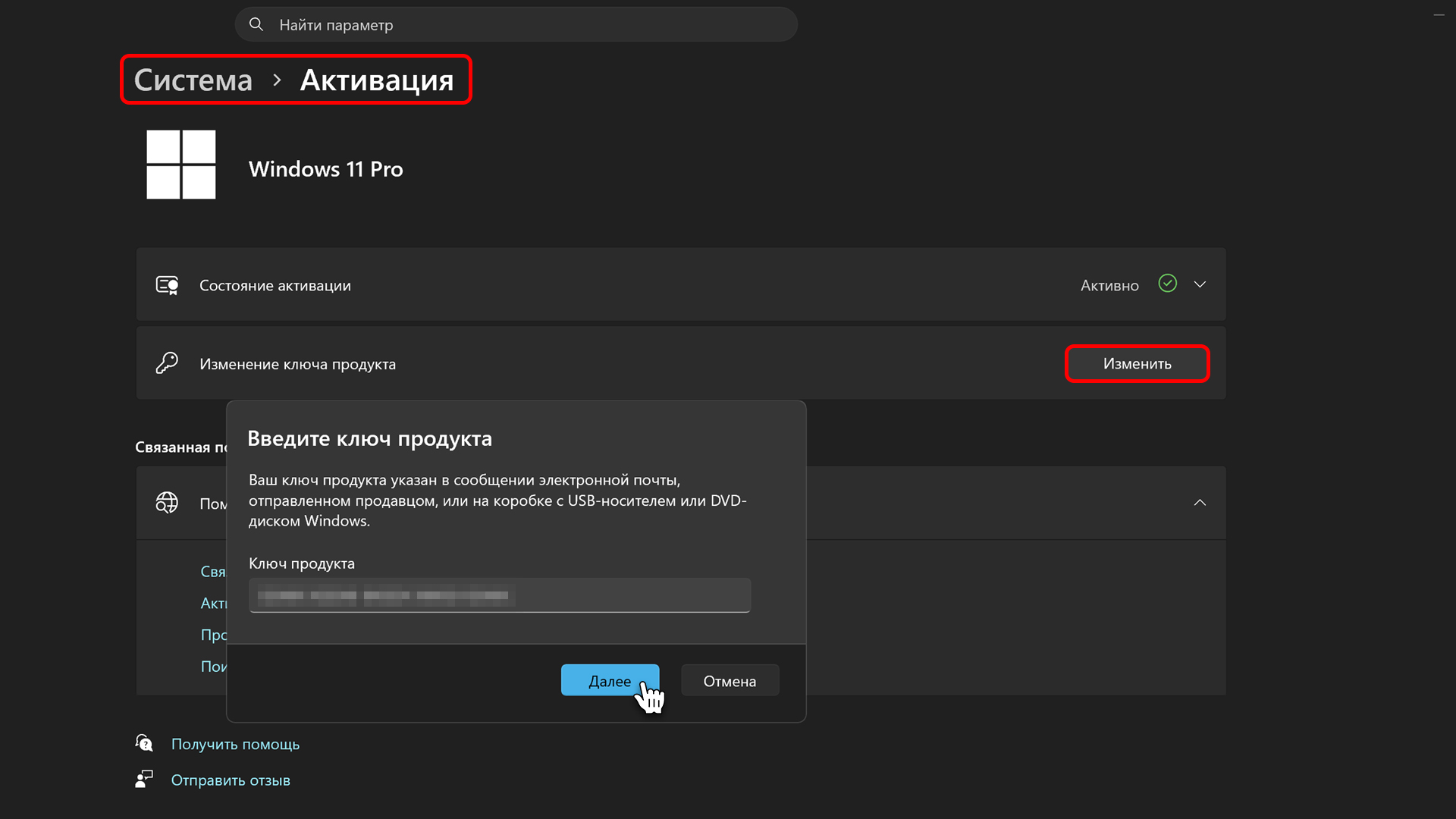Click the Get help headset icon
The width and height of the screenshot is (1456, 819).
(144, 743)
